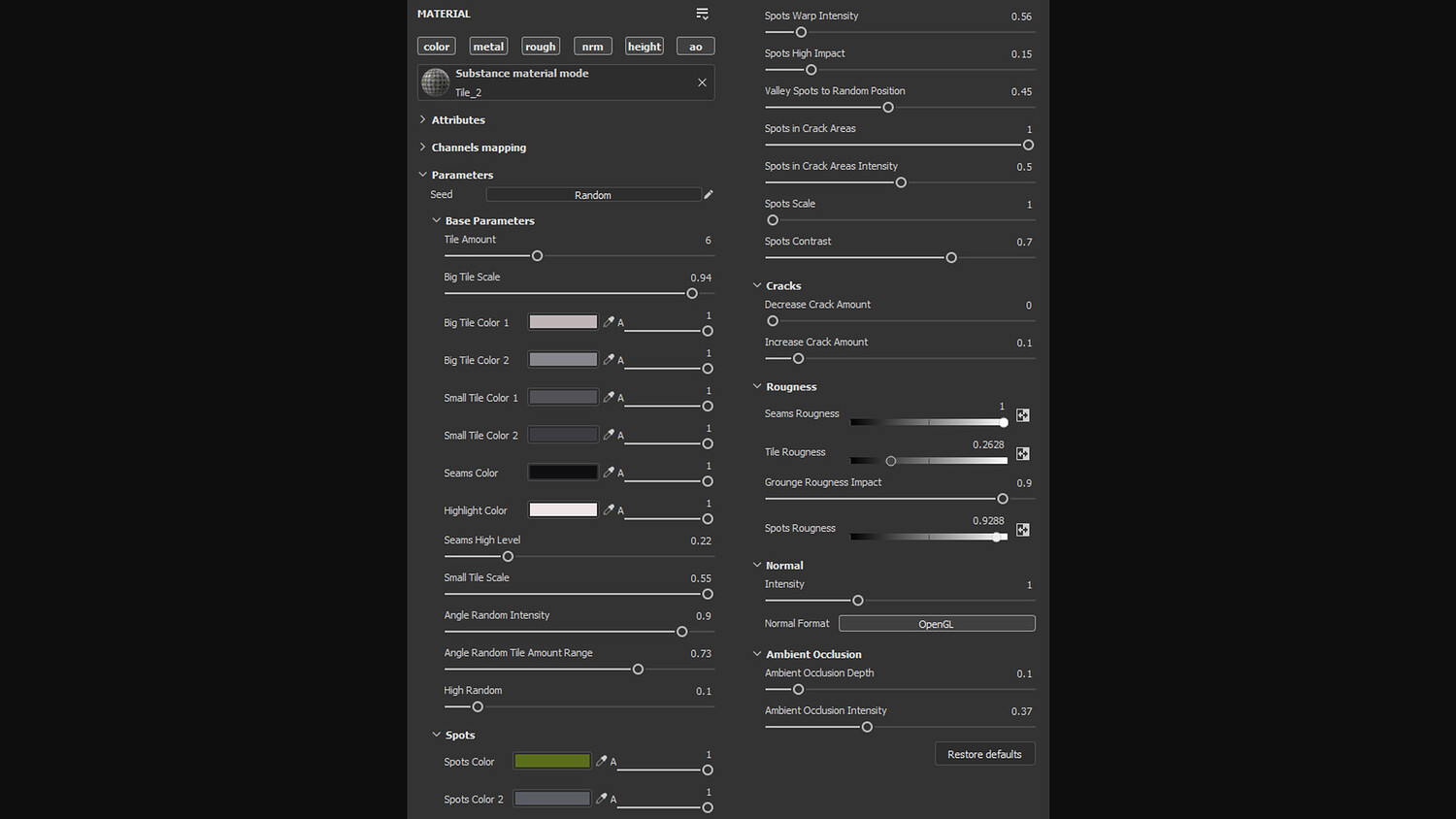Click the Tile Rougness randomize icon

click(x=1022, y=453)
